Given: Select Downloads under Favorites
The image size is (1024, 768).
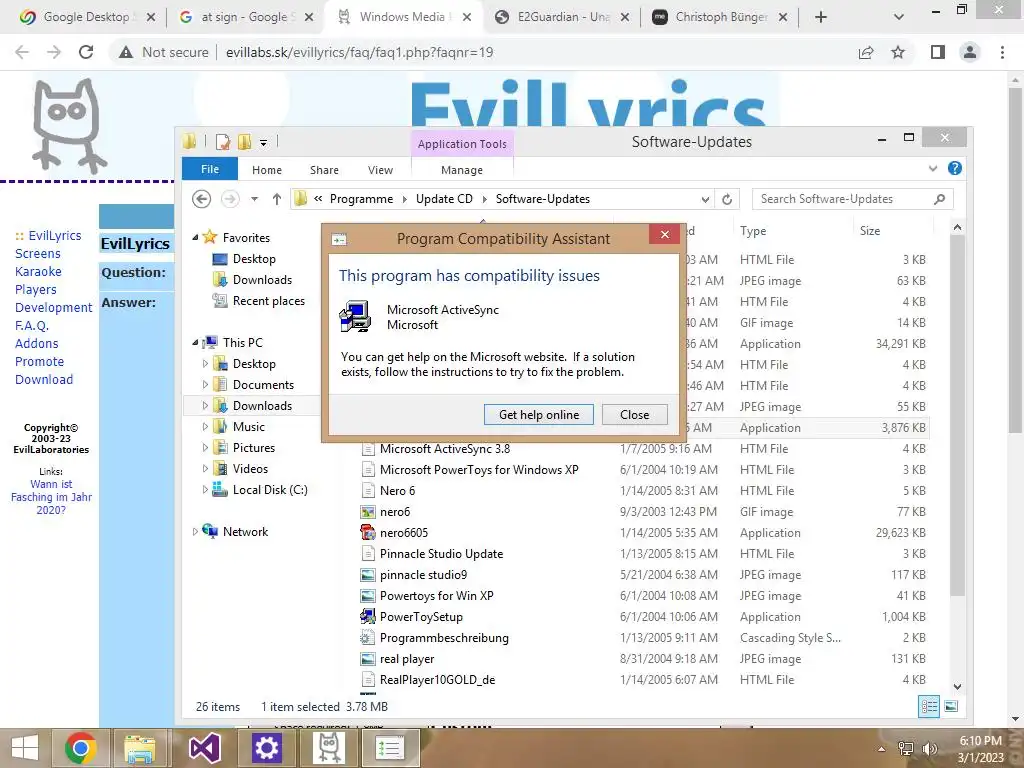Looking at the screenshot, I should click(x=262, y=280).
